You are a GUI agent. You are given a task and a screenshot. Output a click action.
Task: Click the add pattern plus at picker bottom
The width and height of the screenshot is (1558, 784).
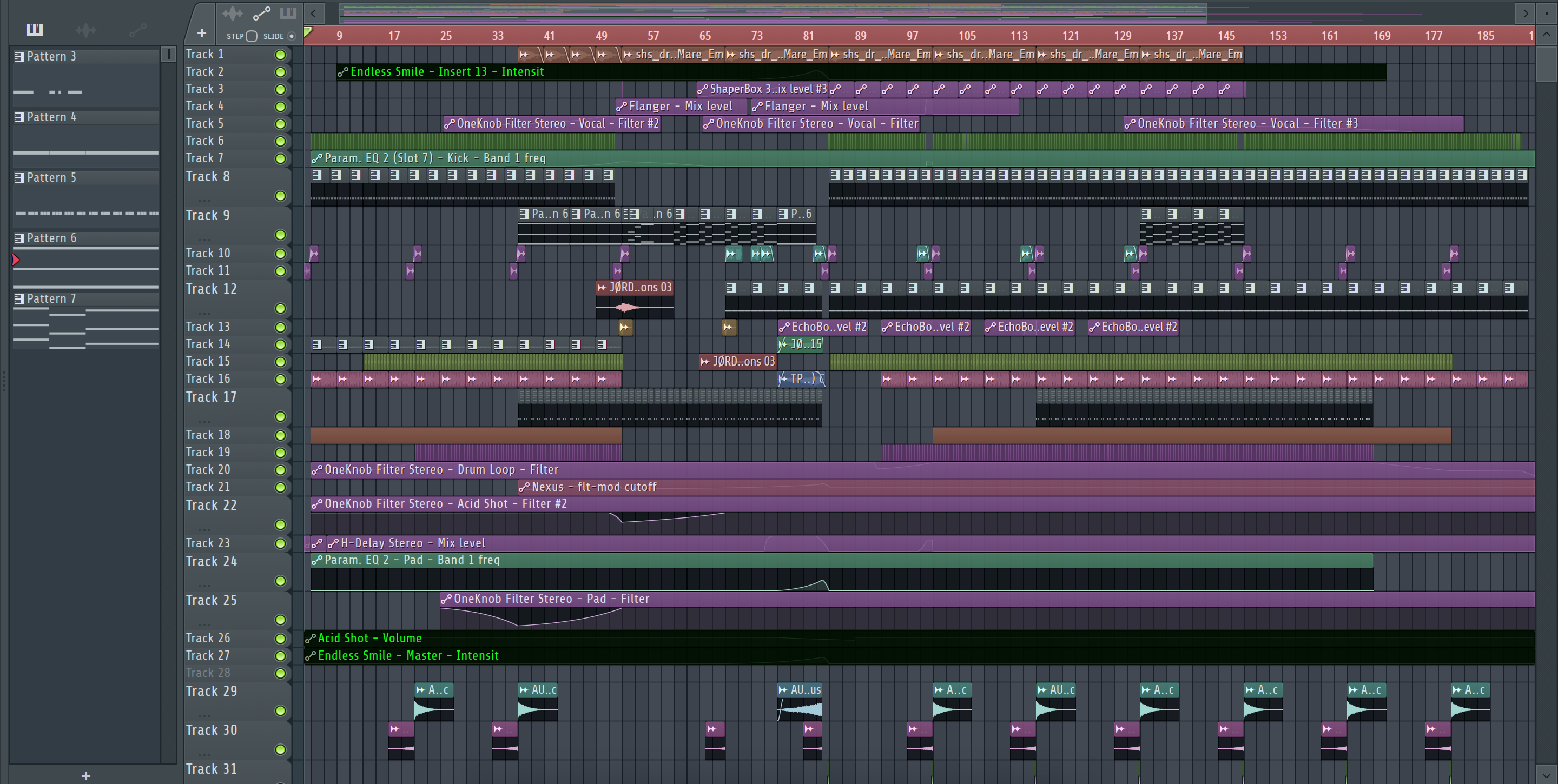[86, 775]
